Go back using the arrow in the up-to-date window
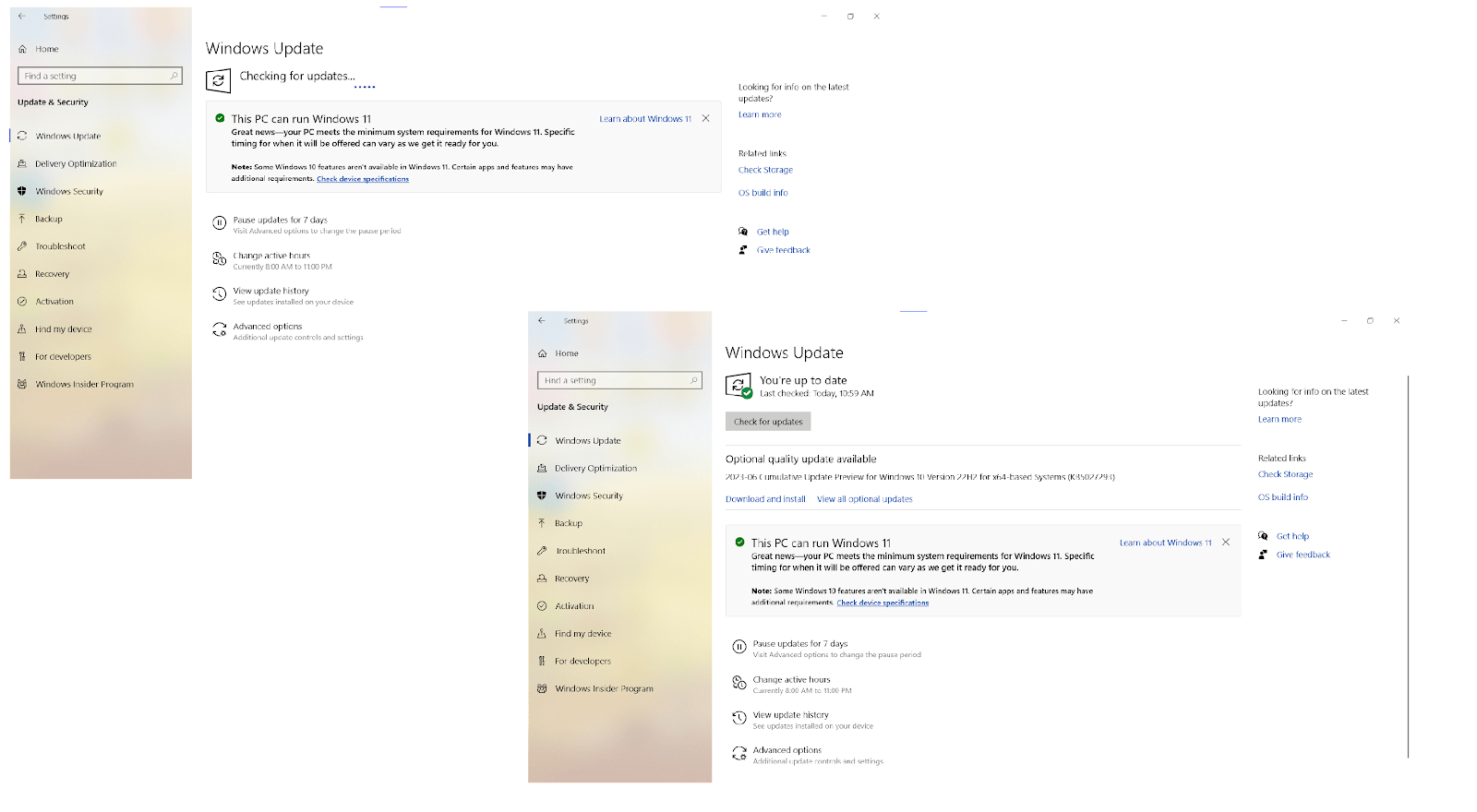 [x=542, y=321]
